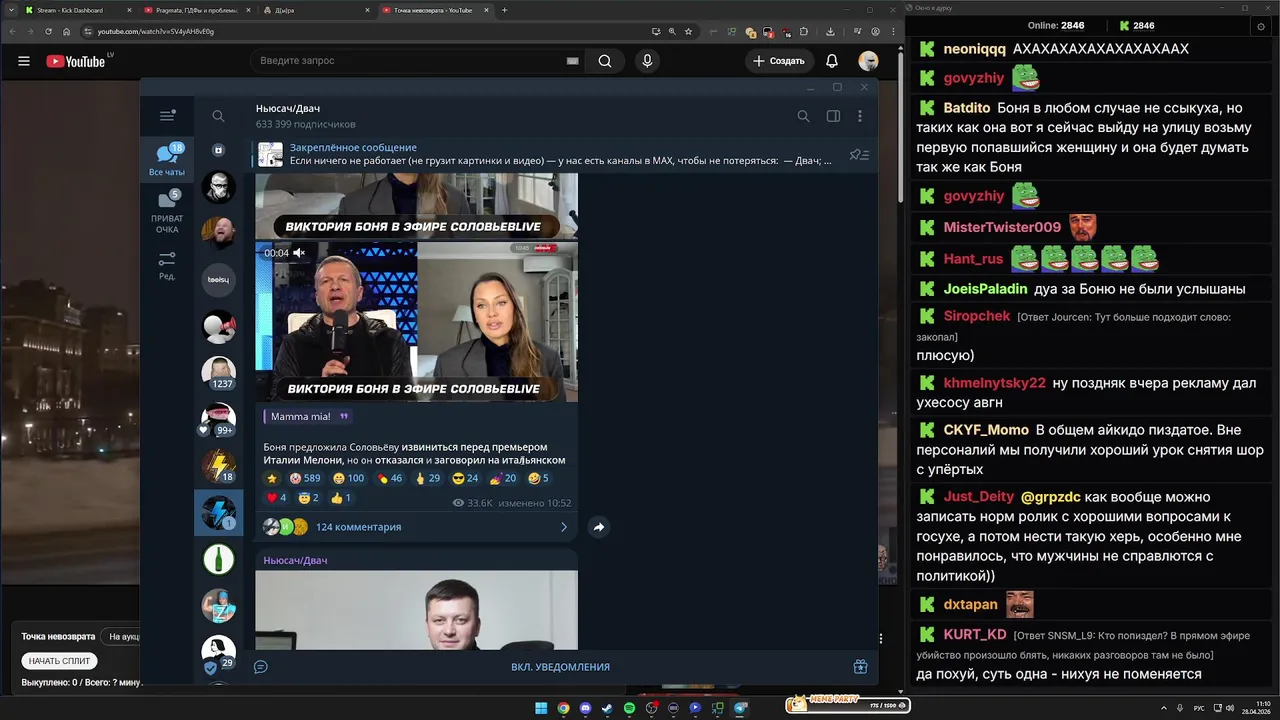
Task: Open the 'Все чаты' folder
Action: point(167,160)
